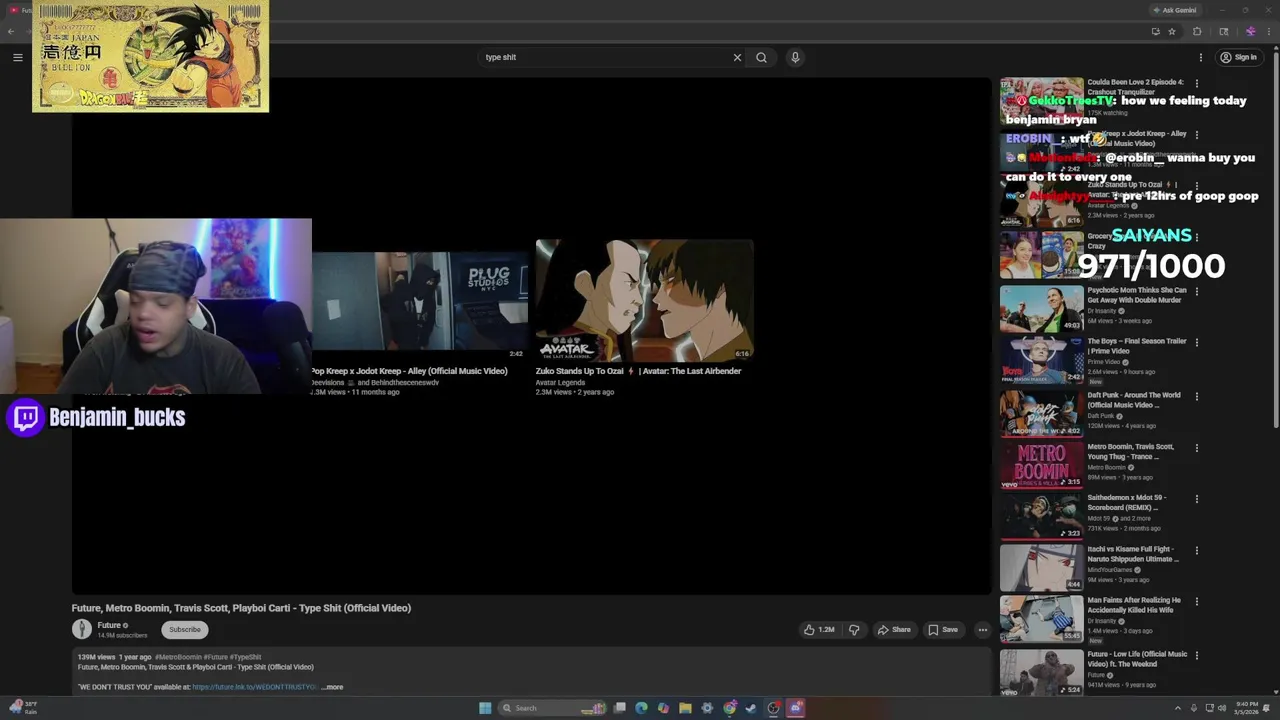Expand description with ...more
The width and height of the screenshot is (1280, 720).
point(332,687)
